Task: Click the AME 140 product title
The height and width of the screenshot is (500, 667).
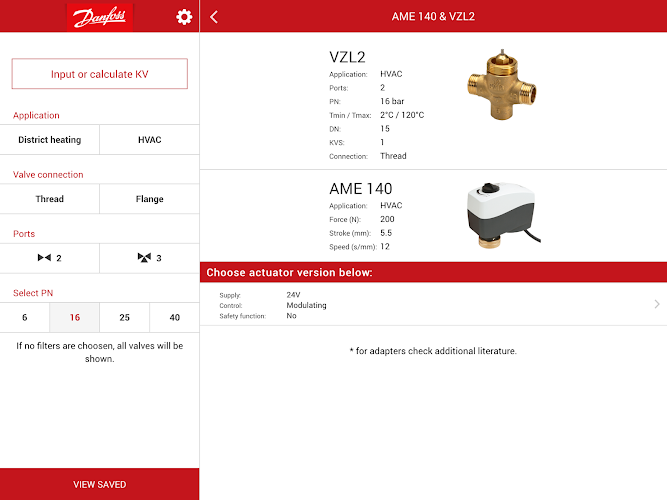Action: (361, 189)
